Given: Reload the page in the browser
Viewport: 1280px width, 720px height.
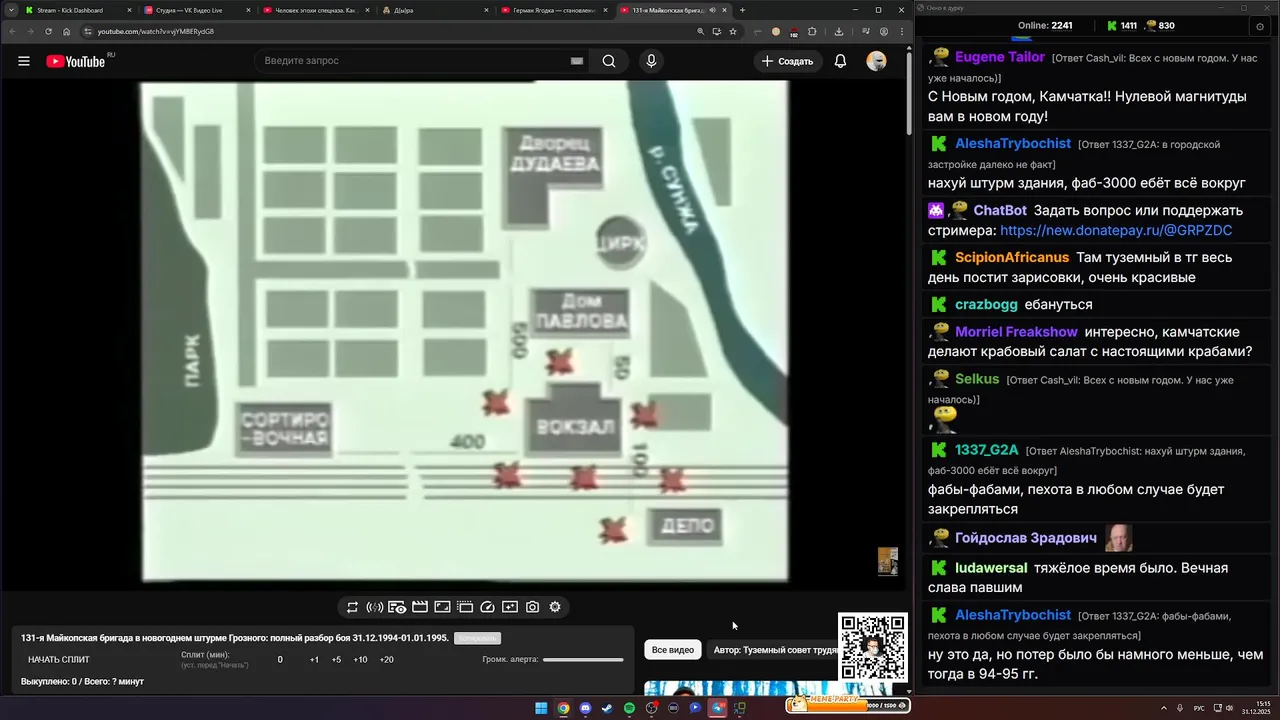Looking at the screenshot, I should pyautogui.click(x=48, y=31).
